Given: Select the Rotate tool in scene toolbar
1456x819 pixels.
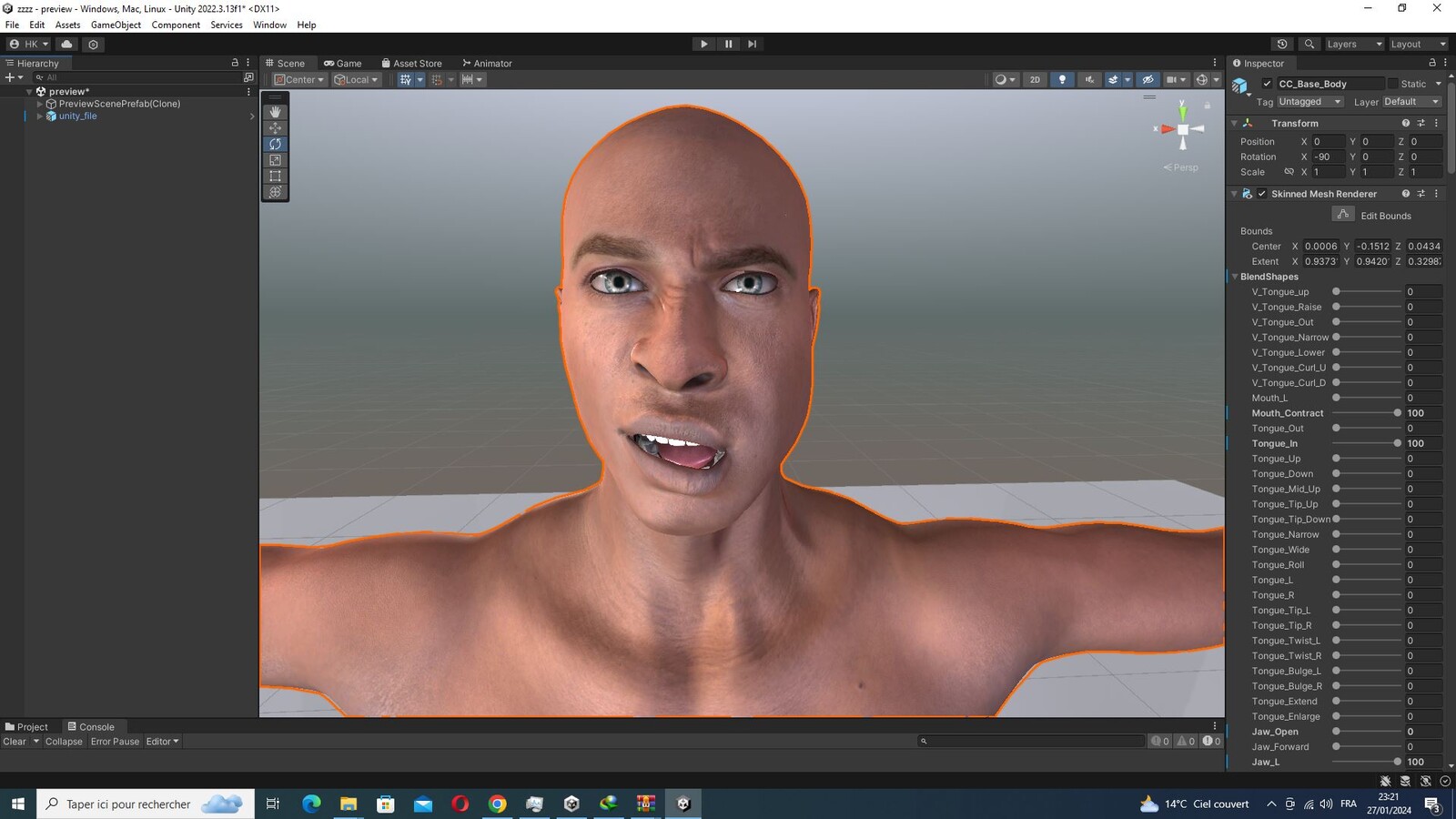Looking at the screenshot, I should tap(275, 144).
